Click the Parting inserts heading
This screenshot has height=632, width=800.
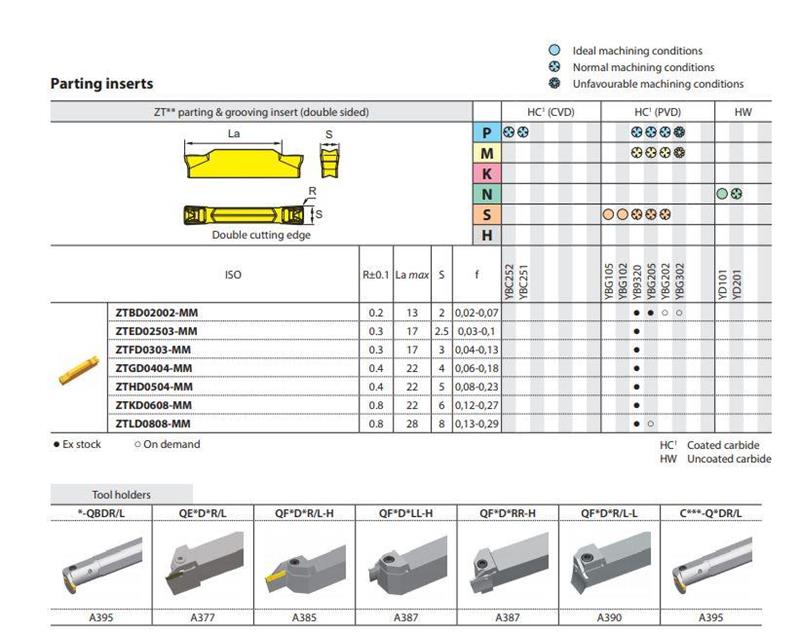[102, 84]
